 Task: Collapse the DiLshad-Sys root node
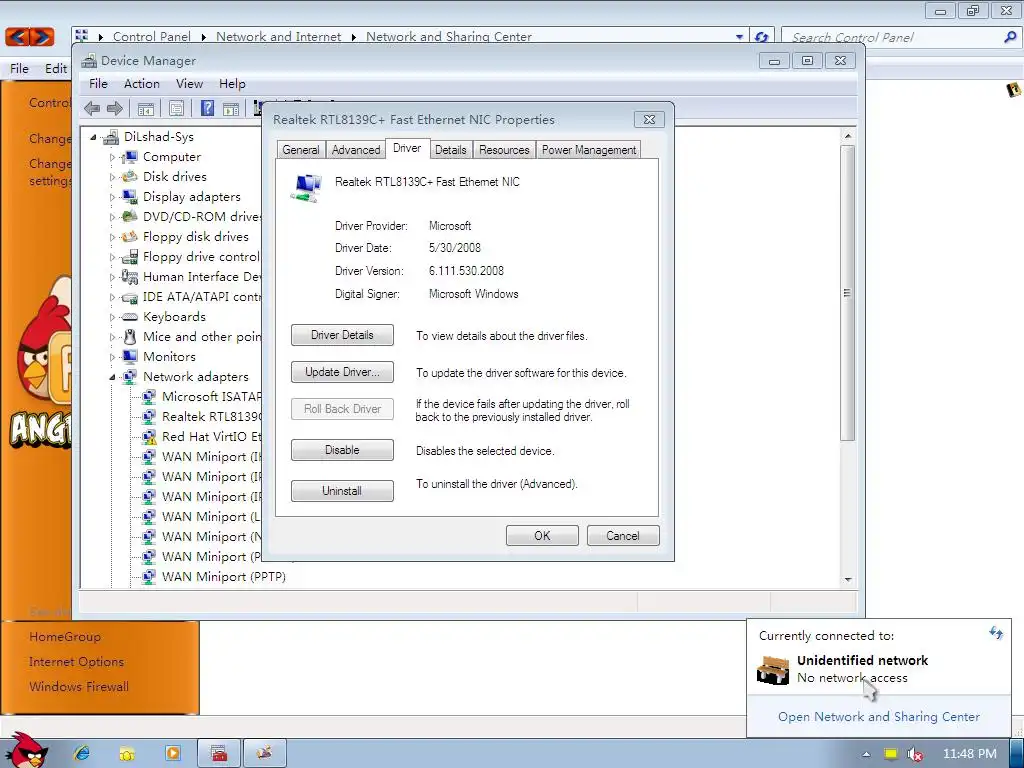93,137
